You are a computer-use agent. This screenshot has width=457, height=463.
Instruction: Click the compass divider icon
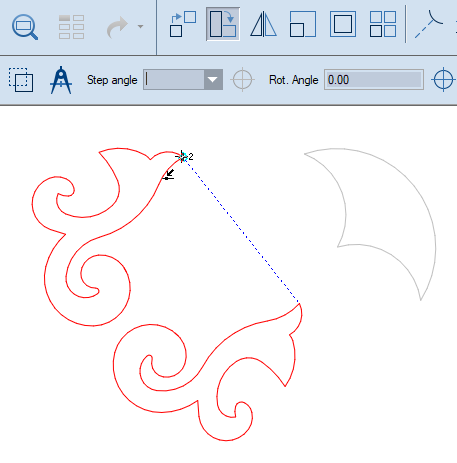click(61, 80)
